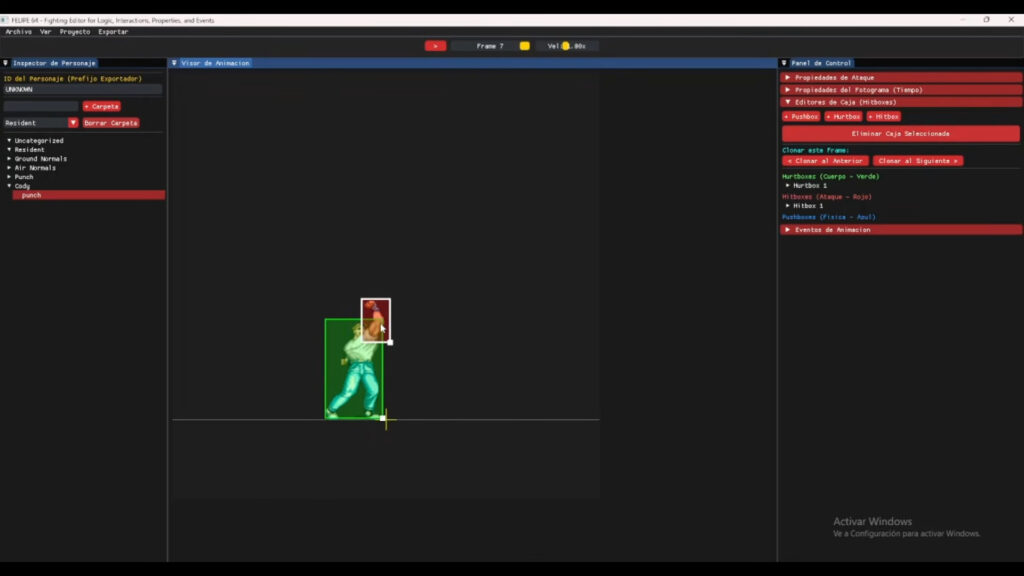
Task: Collapse Editores de Caja (Hitboxes) section
Action: click(x=901, y=103)
